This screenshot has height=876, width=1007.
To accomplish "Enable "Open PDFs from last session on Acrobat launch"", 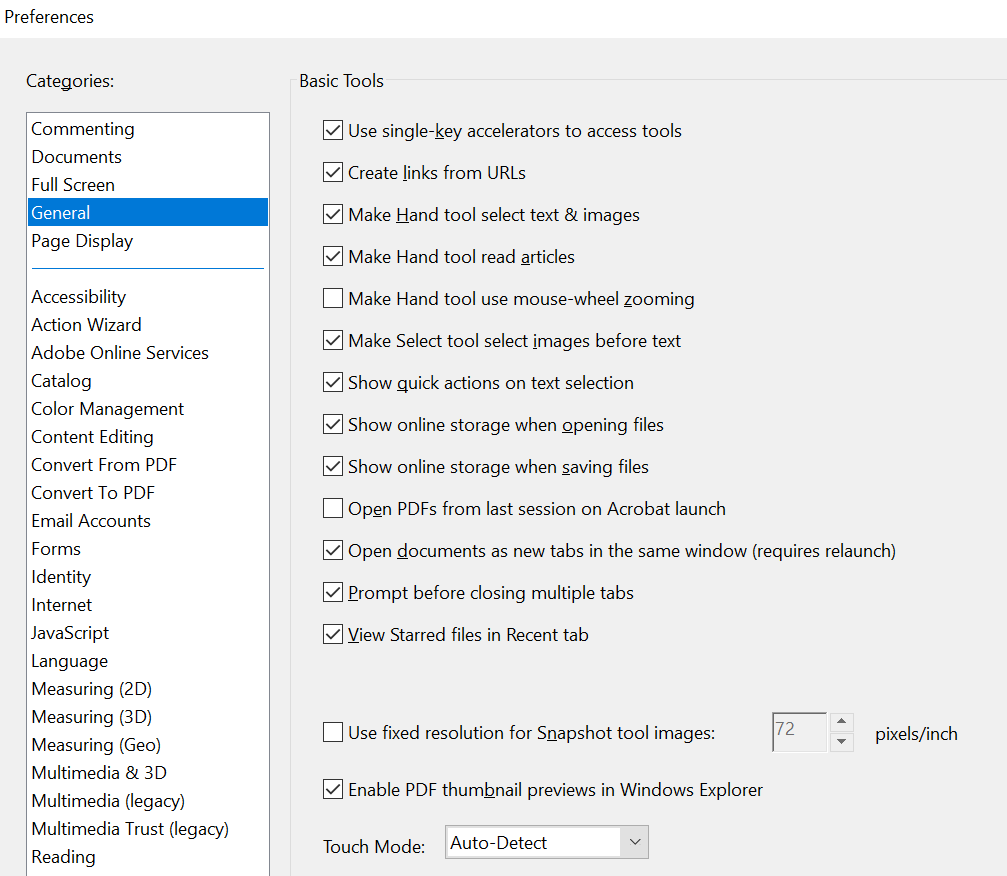I will click(x=333, y=508).
